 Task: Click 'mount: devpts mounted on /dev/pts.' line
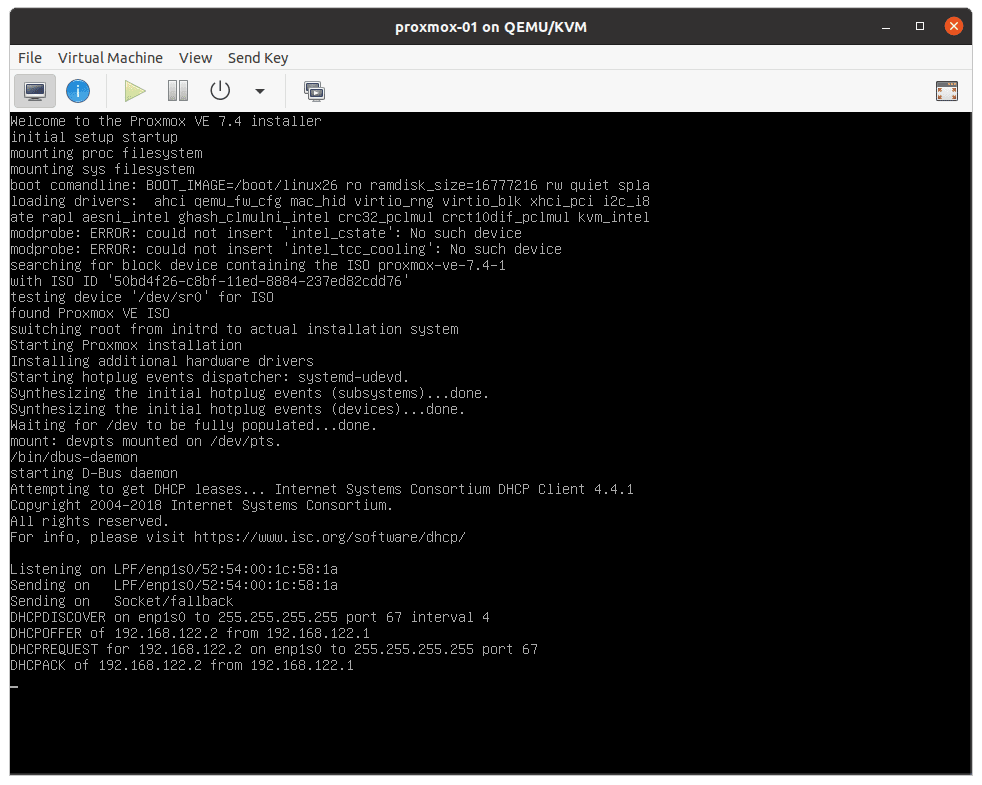click(x=146, y=441)
